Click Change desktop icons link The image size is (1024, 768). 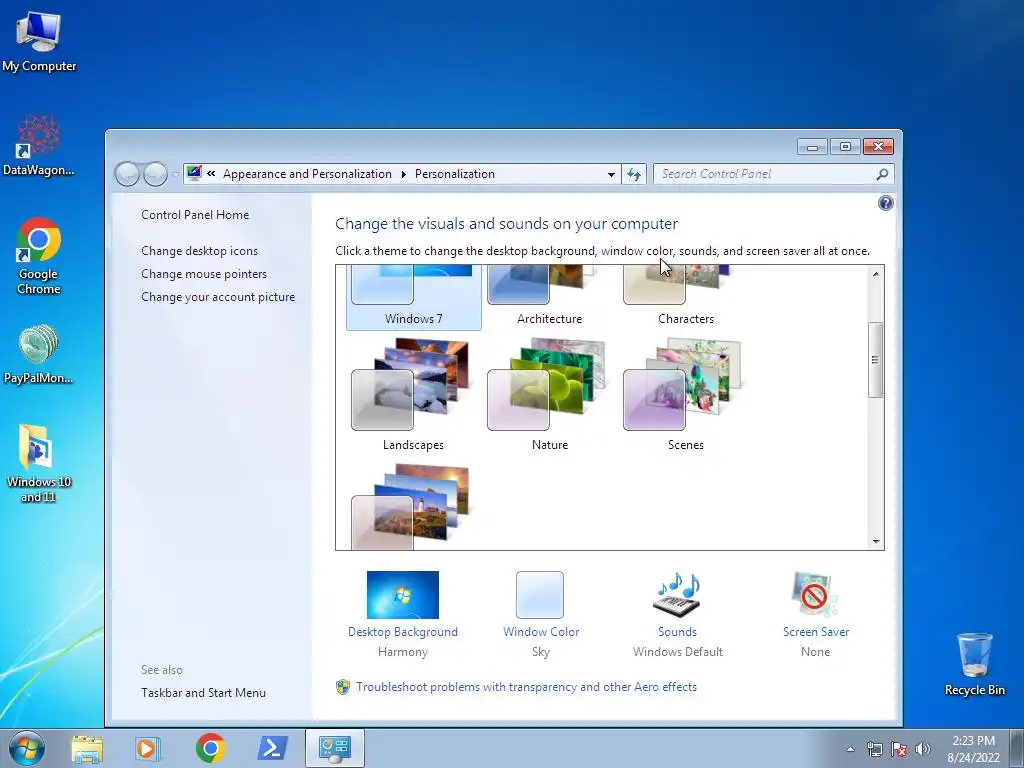tap(199, 251)
